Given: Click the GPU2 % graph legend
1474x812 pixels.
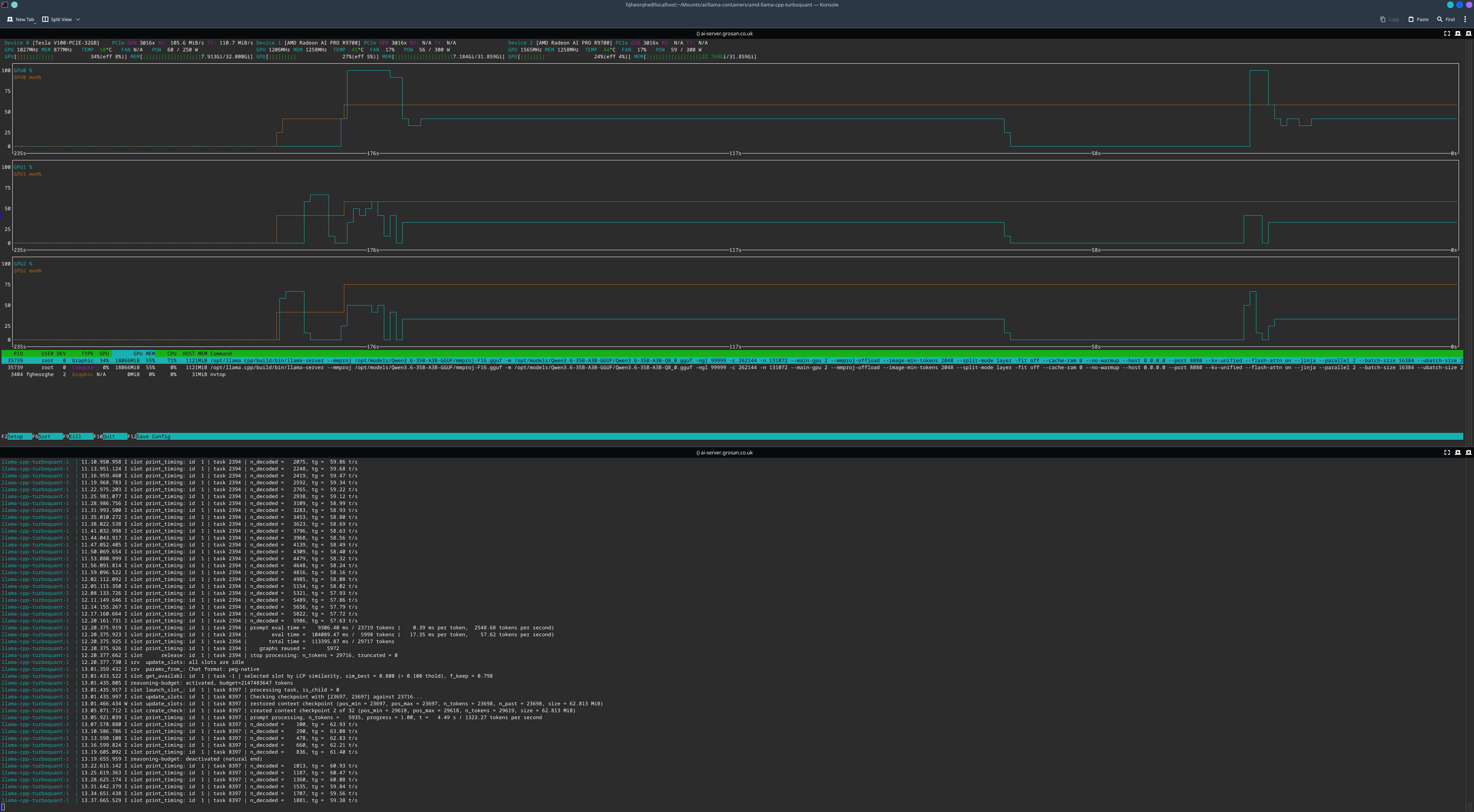Looking at the screenshot, I should [23, 264].
